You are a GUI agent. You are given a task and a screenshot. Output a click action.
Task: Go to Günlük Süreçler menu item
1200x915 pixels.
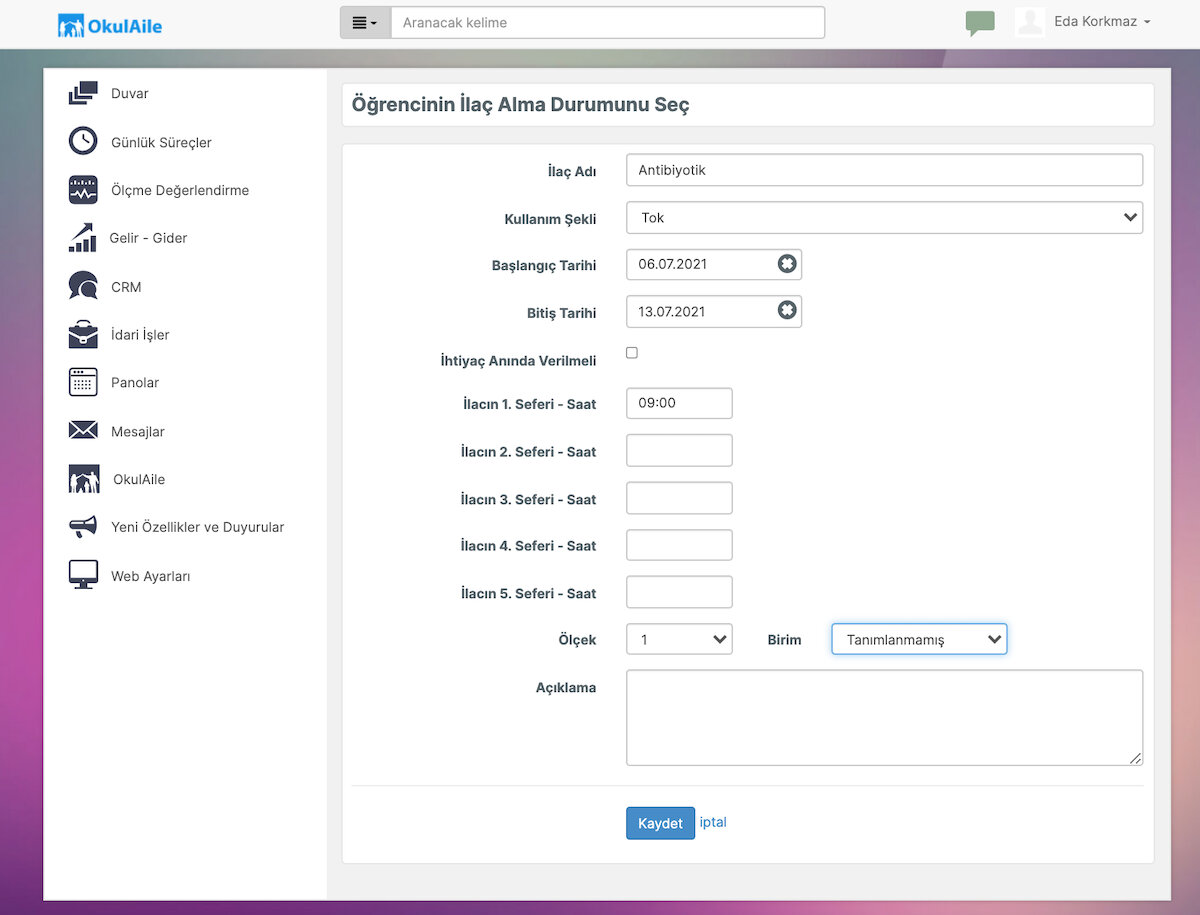(x=161, y=142)
